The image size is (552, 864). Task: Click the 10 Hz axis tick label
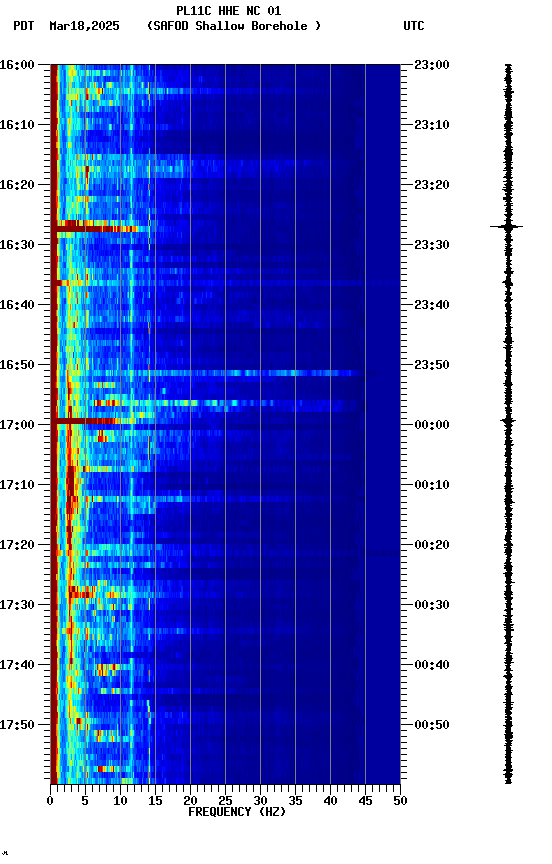[120, 801]
